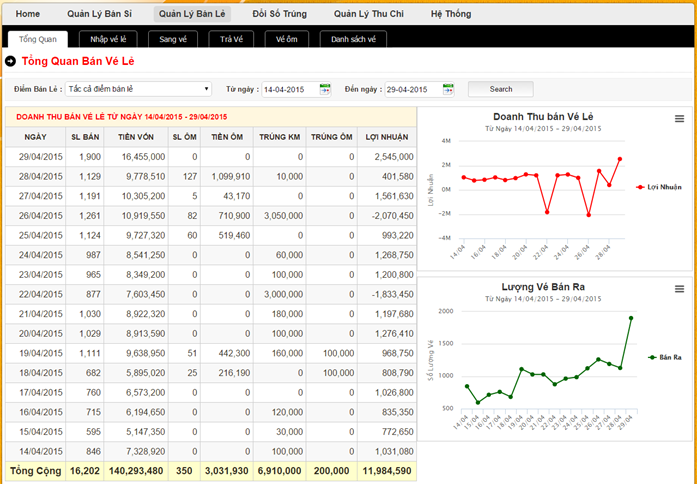The image size is (697, 484).
Task: Open calendar picker for Đến ngày field
Action: click(445, 90)
